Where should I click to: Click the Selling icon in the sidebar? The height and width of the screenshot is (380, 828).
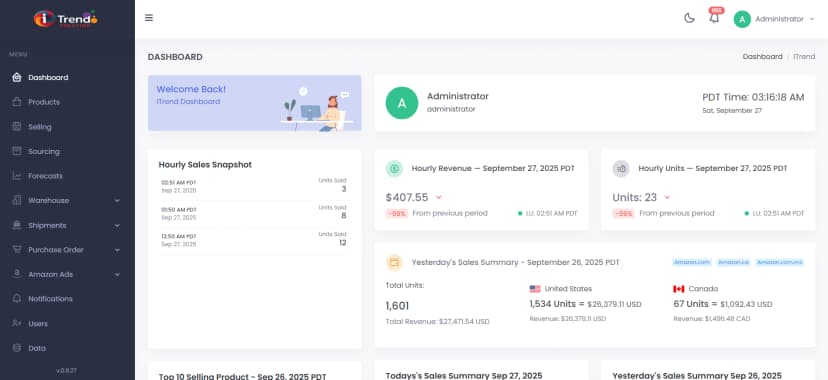tap(17, 127)
